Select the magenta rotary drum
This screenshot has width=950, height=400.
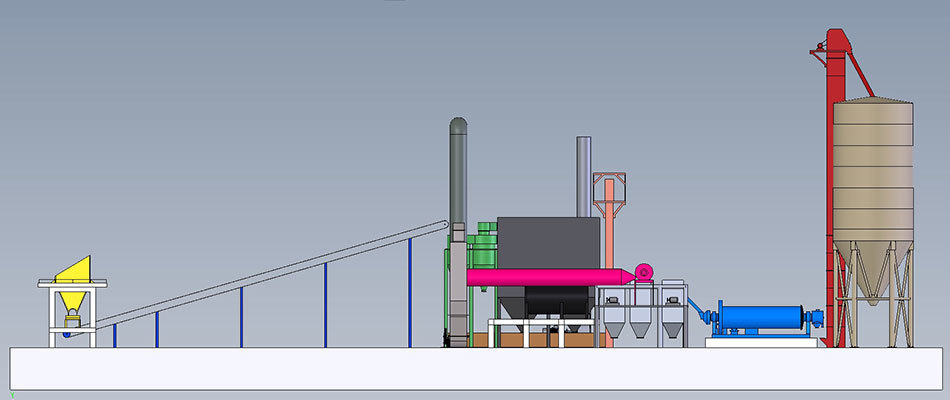[550, 278]
